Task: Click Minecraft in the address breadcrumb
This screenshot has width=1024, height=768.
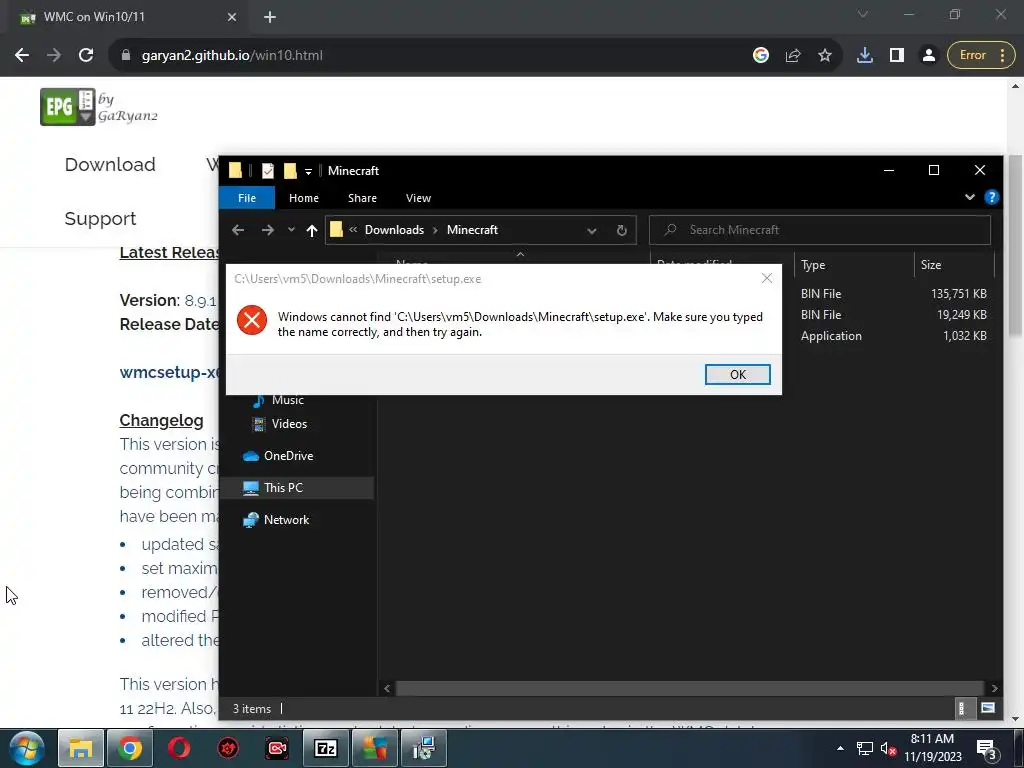Action: click(x=472, y=230)
